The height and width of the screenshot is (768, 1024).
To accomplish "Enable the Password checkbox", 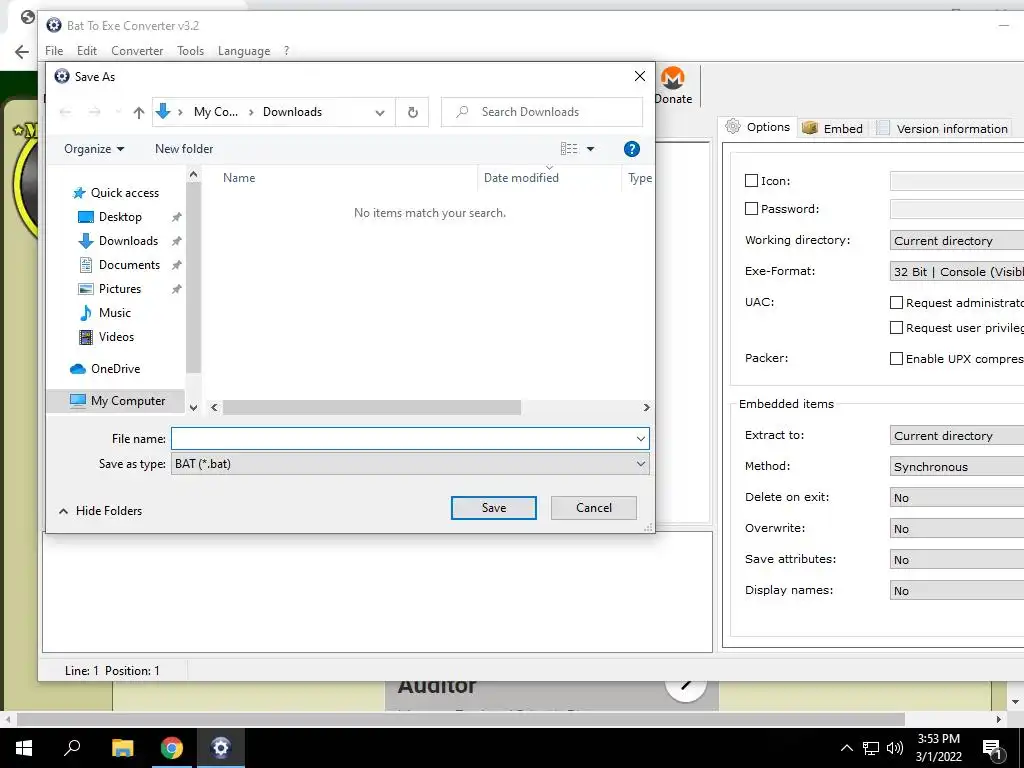I will [x=752, y=208].
